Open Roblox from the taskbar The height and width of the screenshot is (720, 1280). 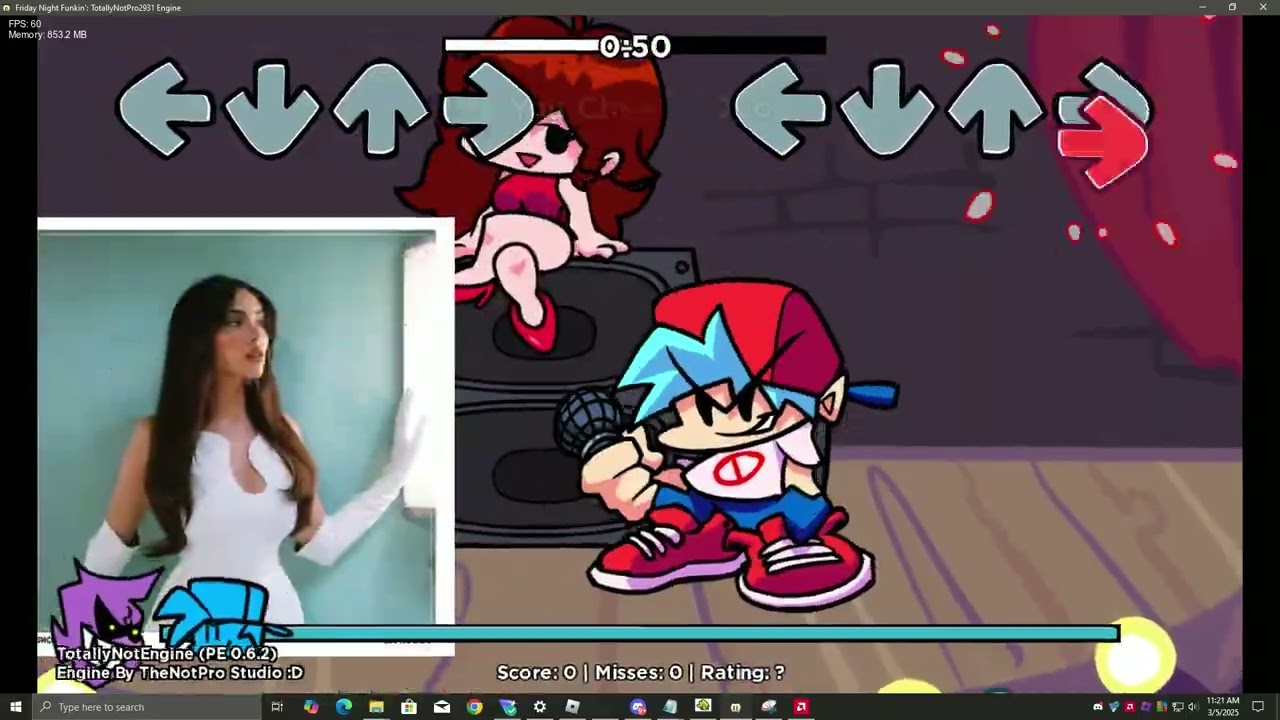(572, 707)
